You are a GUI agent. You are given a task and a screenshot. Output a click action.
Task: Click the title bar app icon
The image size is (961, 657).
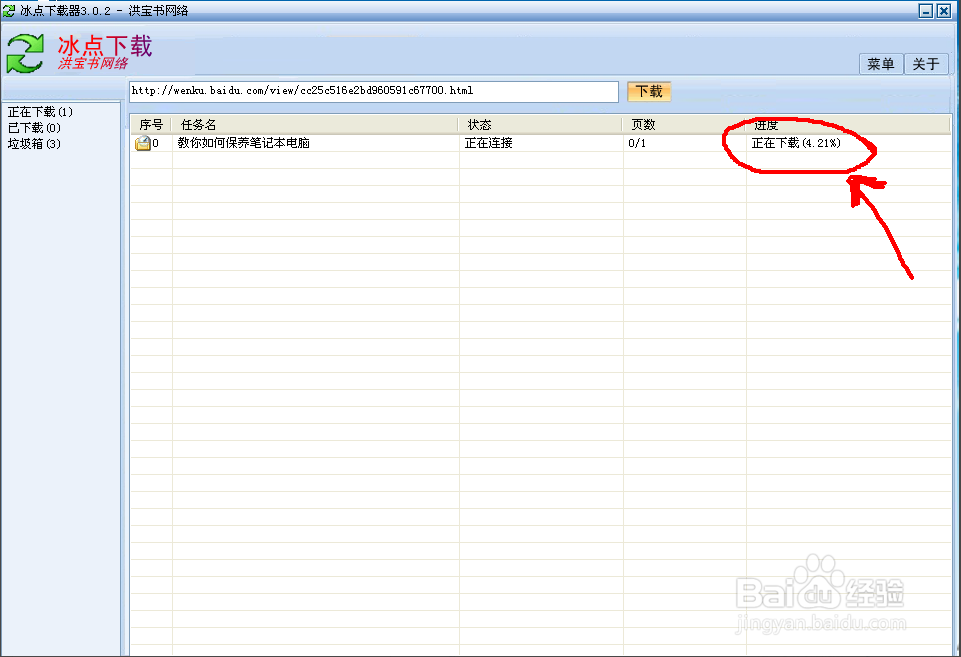9,10
